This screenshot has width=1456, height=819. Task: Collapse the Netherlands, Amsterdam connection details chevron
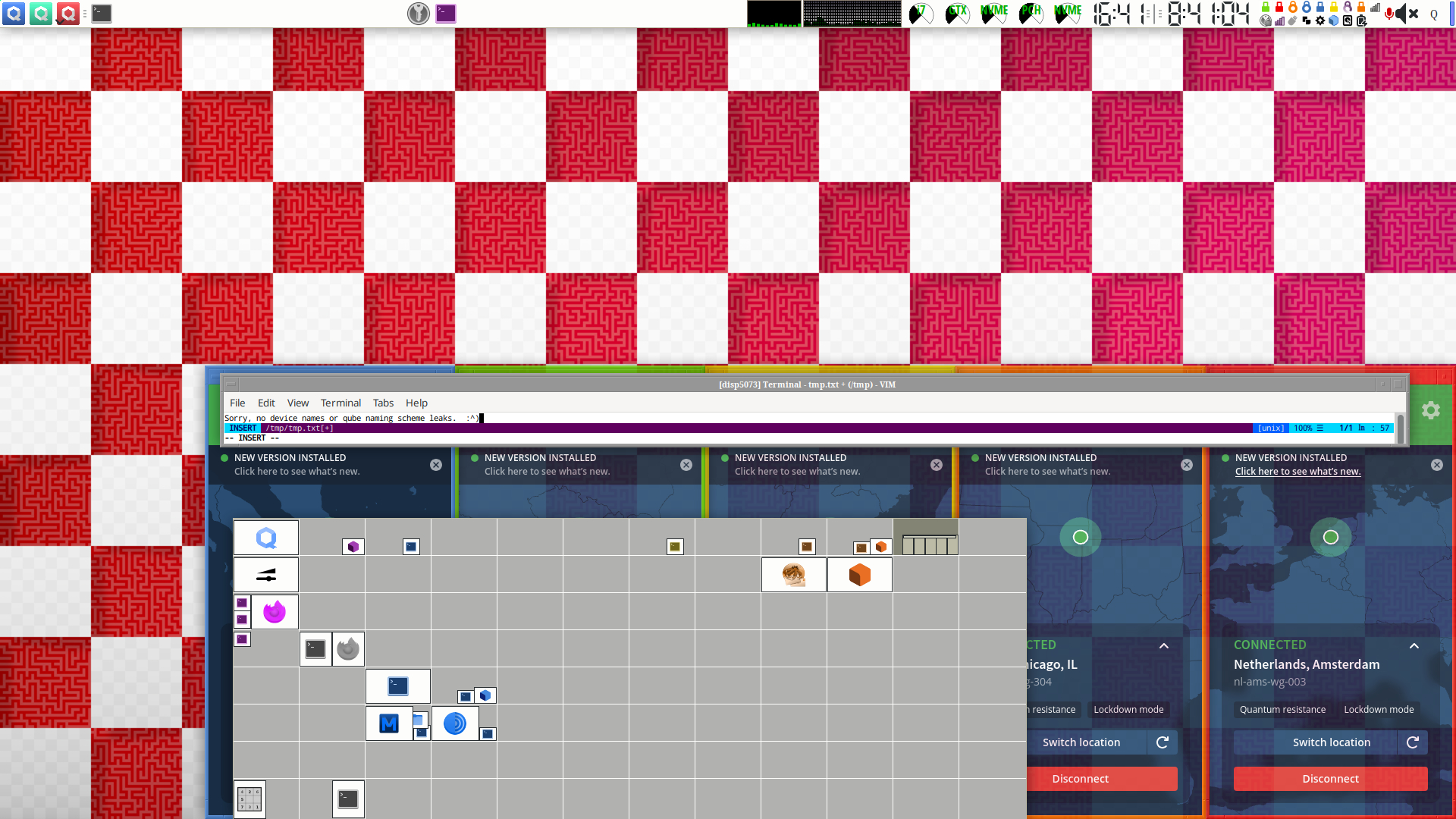(1414, 646)
